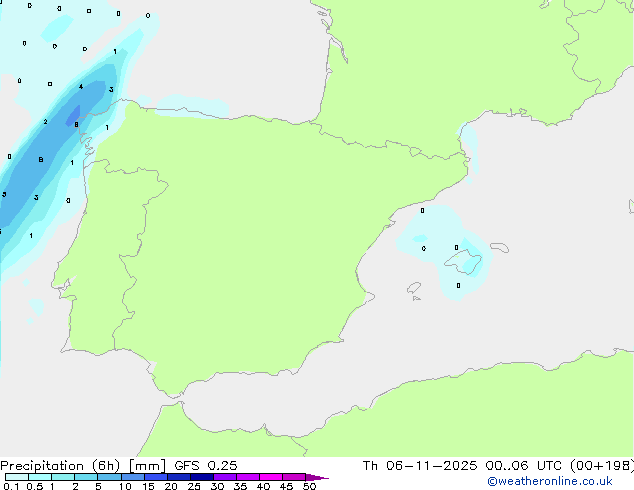
Task: Click legend value label '20'
Action: (171, 486)
